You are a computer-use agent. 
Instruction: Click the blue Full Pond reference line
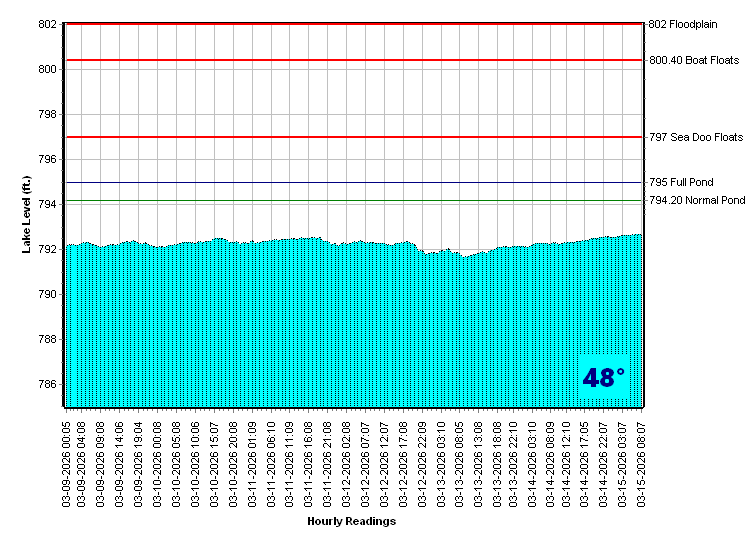(x=350, y=183)
